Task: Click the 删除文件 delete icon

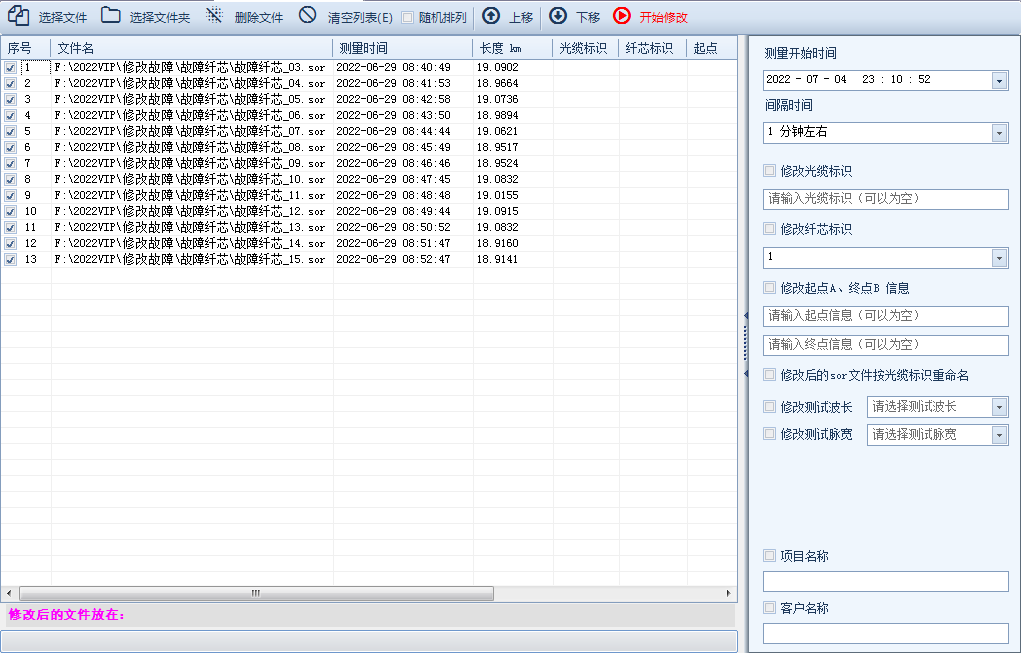Action: [x=215, y=16]
